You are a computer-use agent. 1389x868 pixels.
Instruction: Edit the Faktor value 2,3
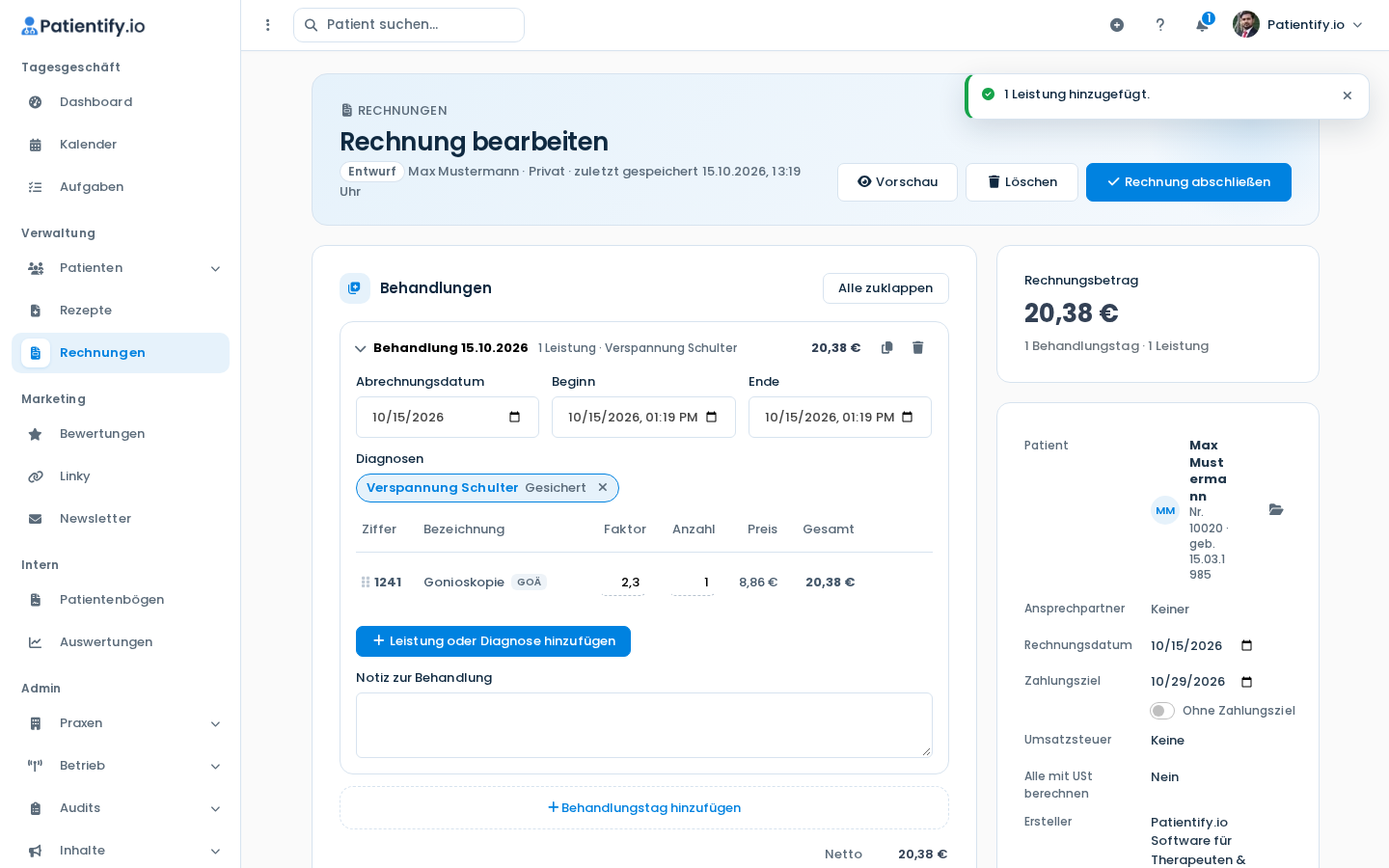click(x=623, y=583)
